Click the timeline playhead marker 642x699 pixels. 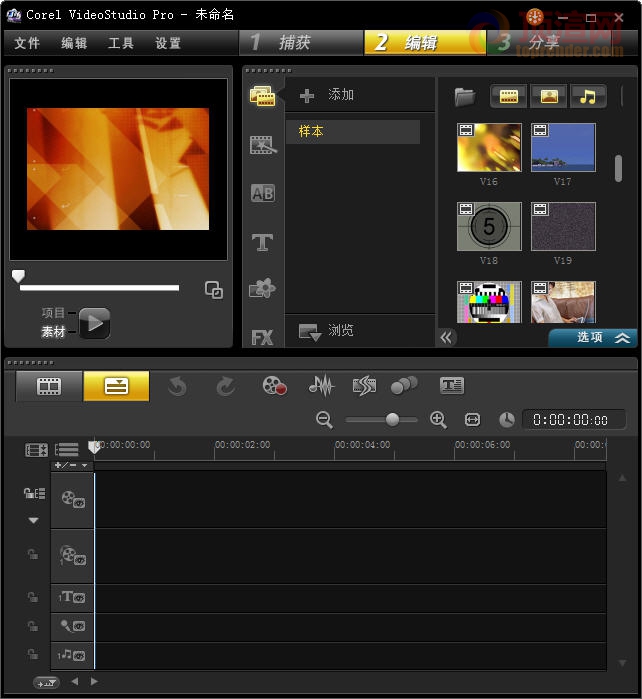point(94,447)
